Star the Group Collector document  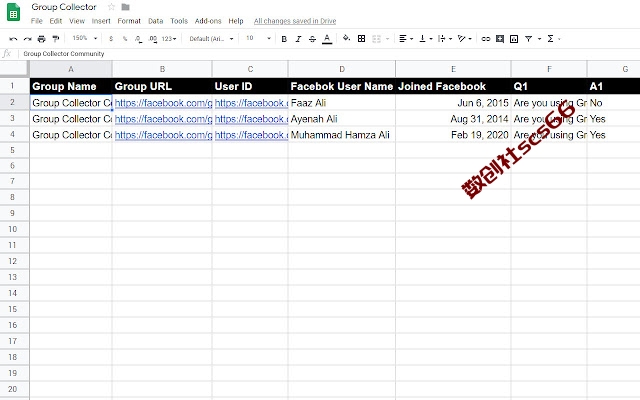coord(111,7)
